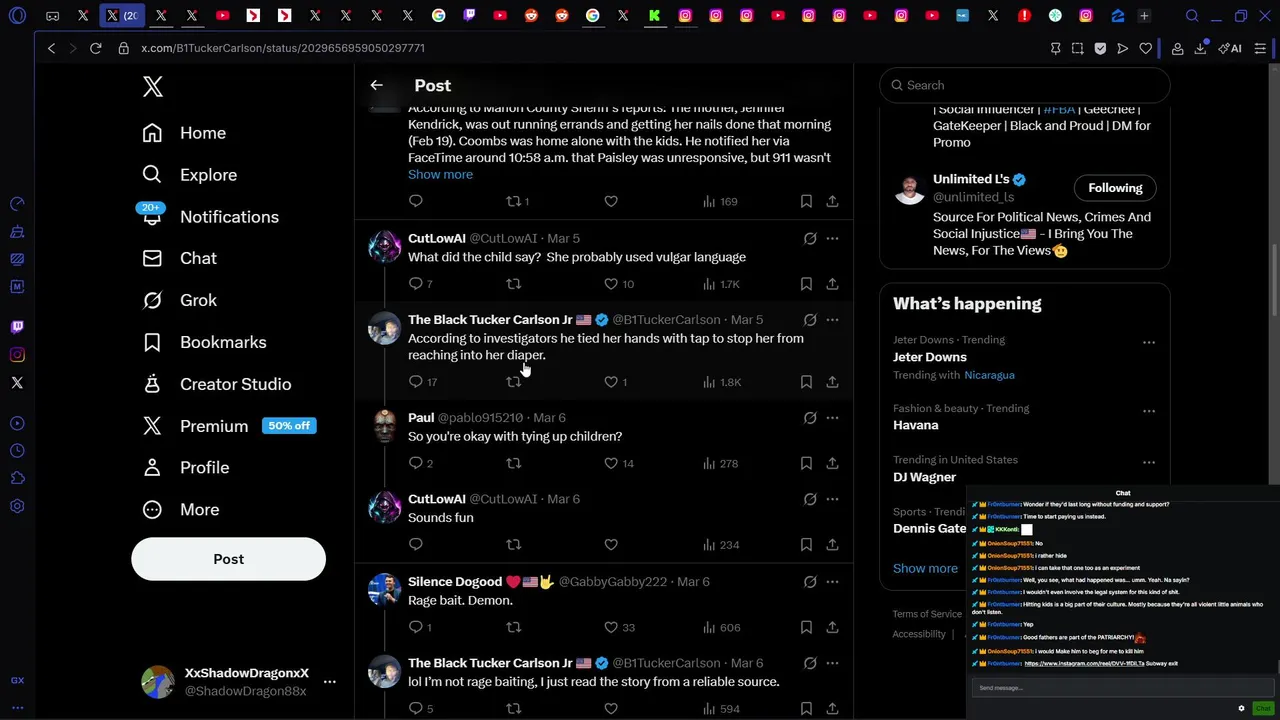The image size is (1280, 720).
Task: Click the @B1TuckerCarlson handle on Mar 5 reply
Action: [666, 320]
